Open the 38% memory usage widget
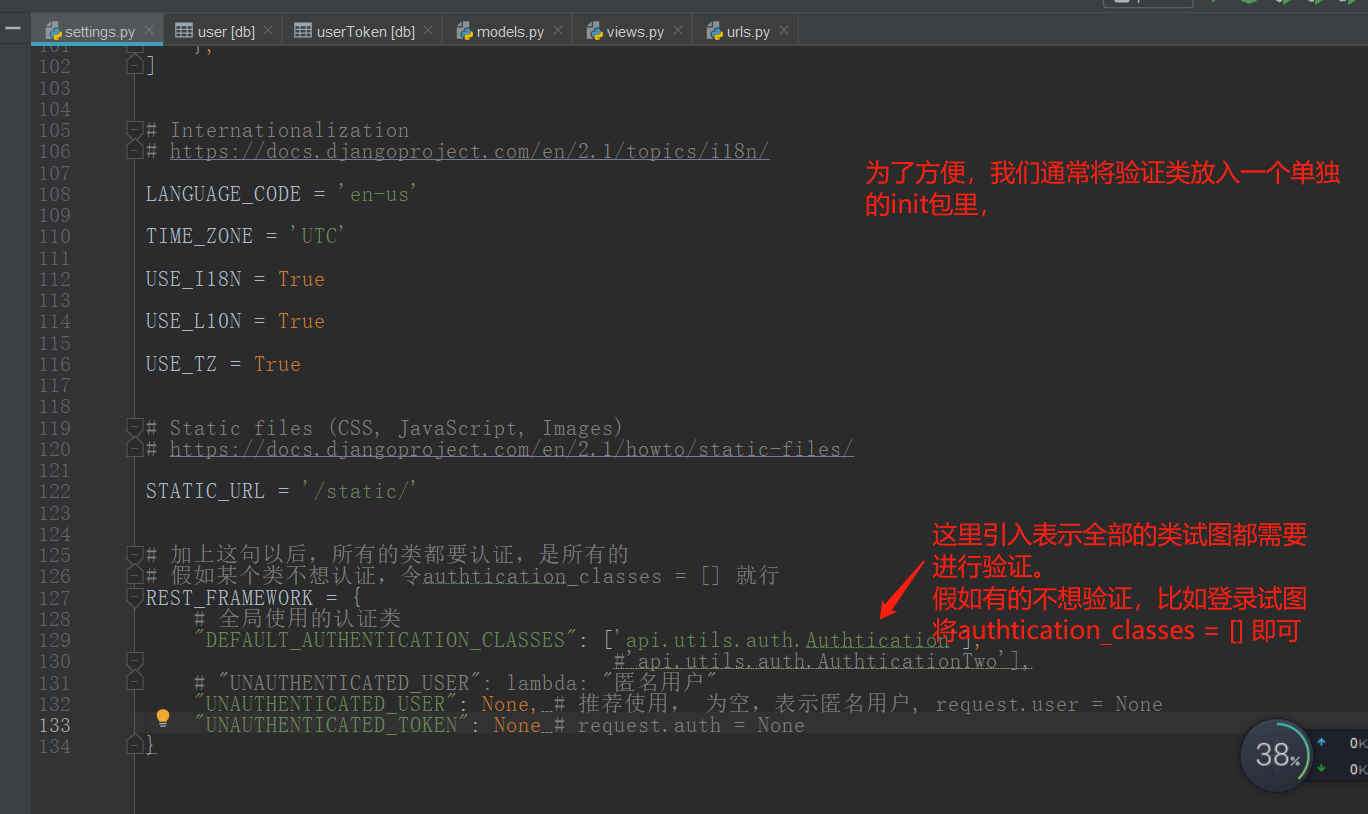 (1274, 755)
